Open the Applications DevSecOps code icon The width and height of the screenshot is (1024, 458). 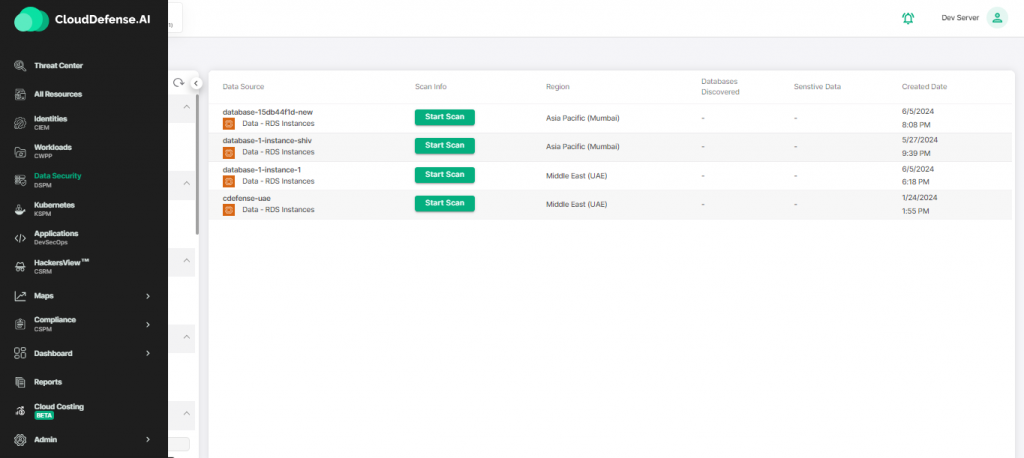tap(20, 238)
